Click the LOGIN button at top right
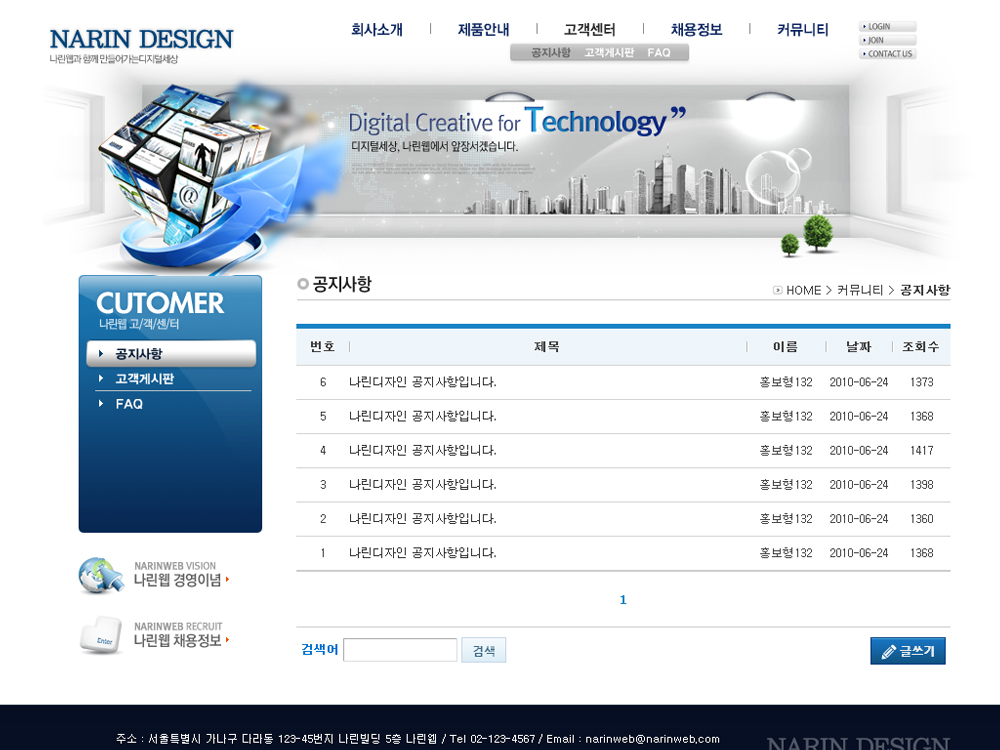 coord(887,27)
